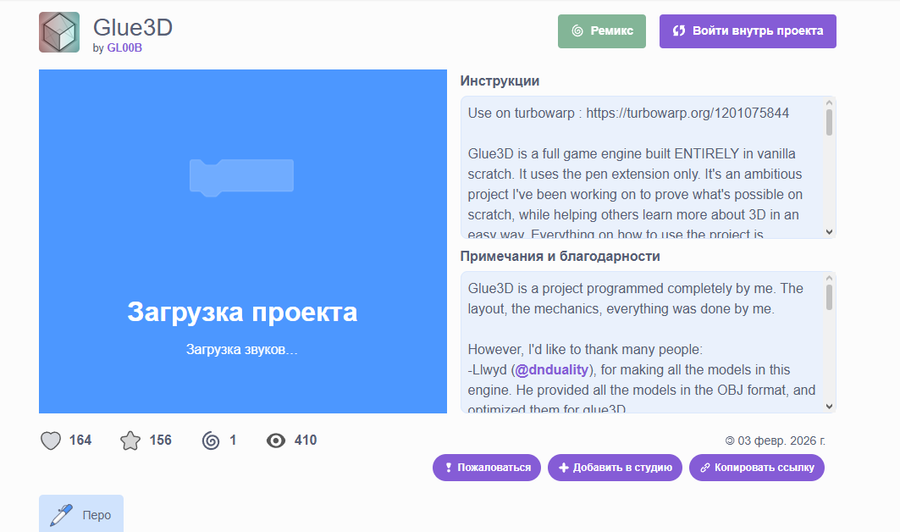Click the eye views icon beside 410
900x532 pixels.
[x=276, y=441]
